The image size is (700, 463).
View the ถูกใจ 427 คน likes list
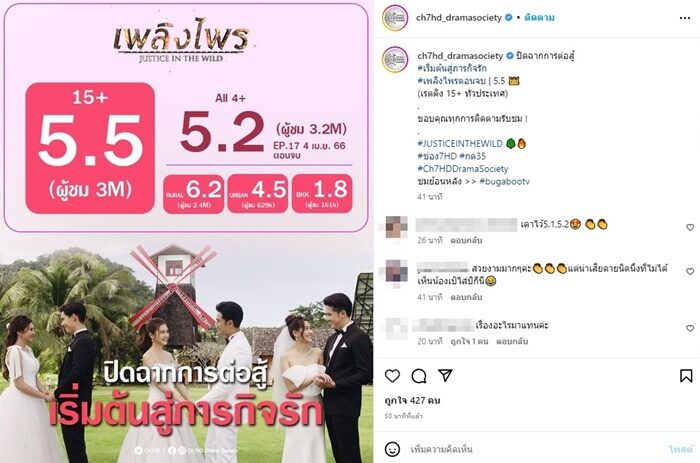tap(412, 400)
